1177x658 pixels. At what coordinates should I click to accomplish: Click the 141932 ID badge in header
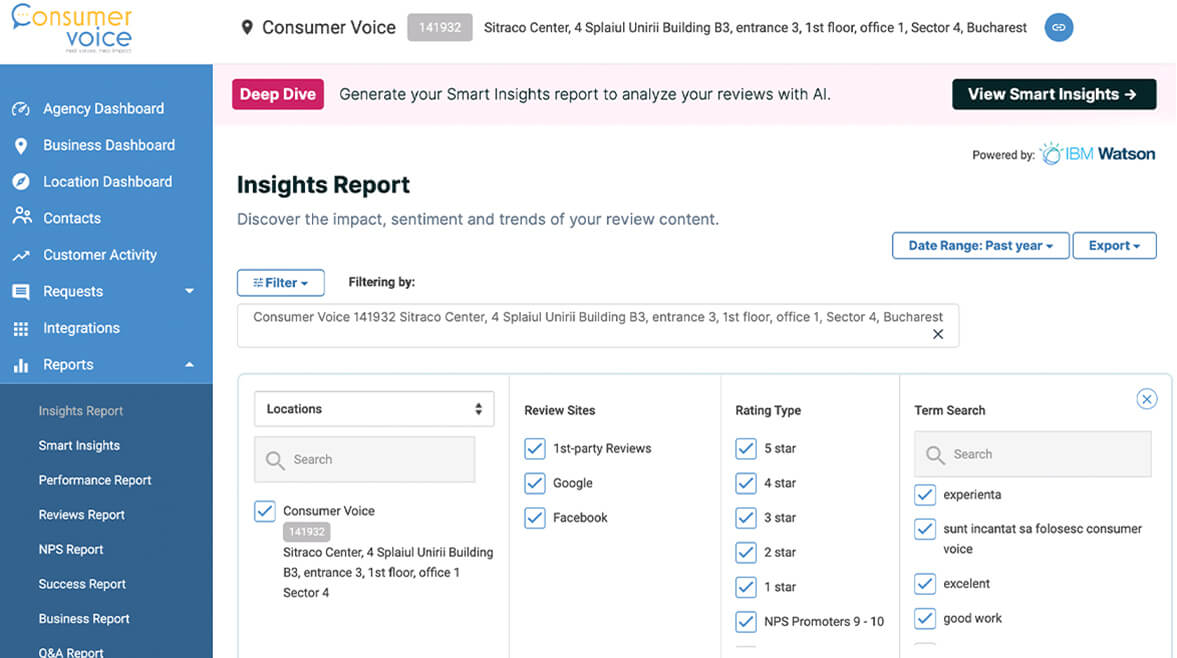(x=440, y=28)
